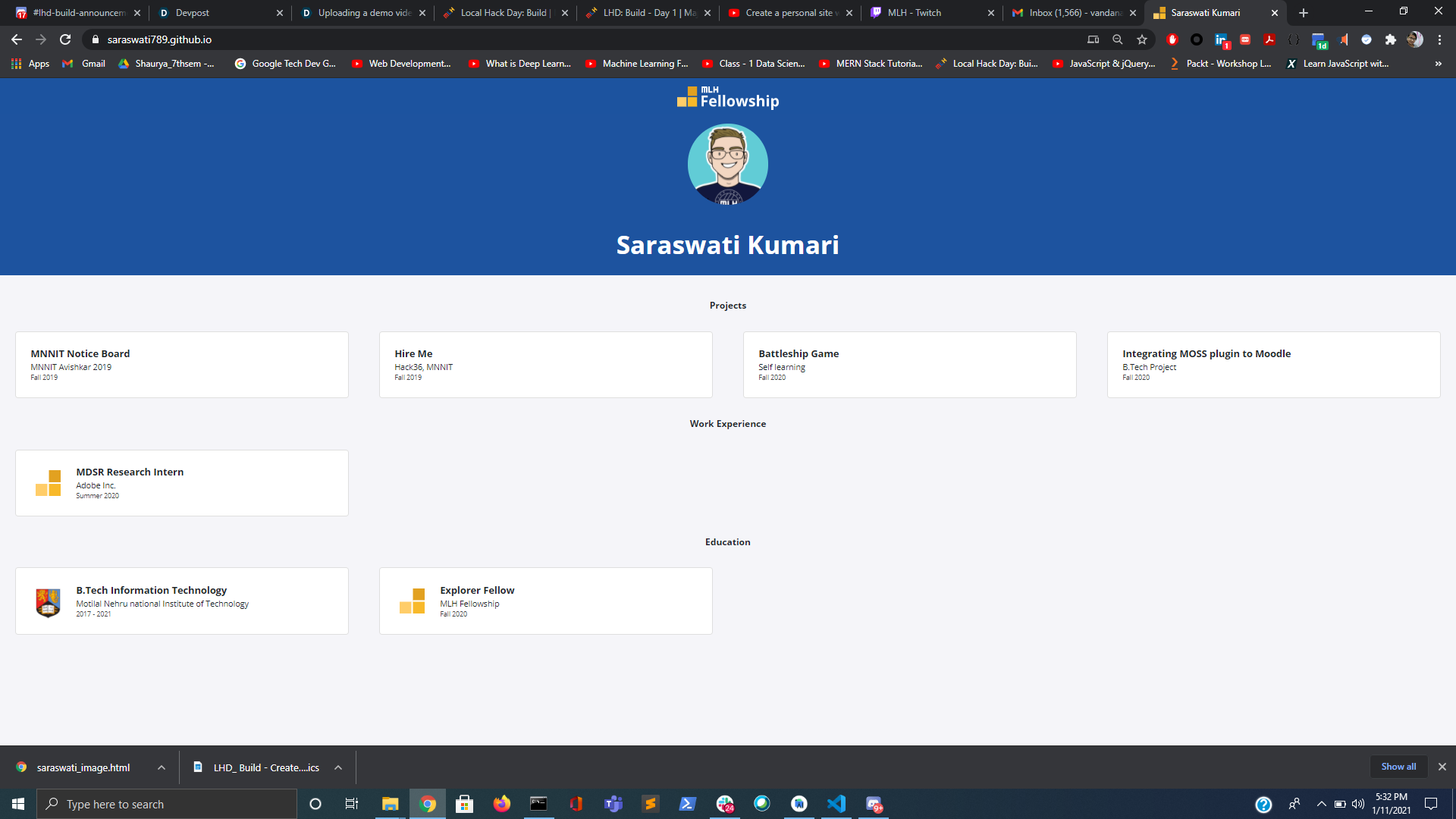Open the Chrome extensions puzzle icon
Viewport: 1456px width, 819px height.
click(x=1390, y=39)
